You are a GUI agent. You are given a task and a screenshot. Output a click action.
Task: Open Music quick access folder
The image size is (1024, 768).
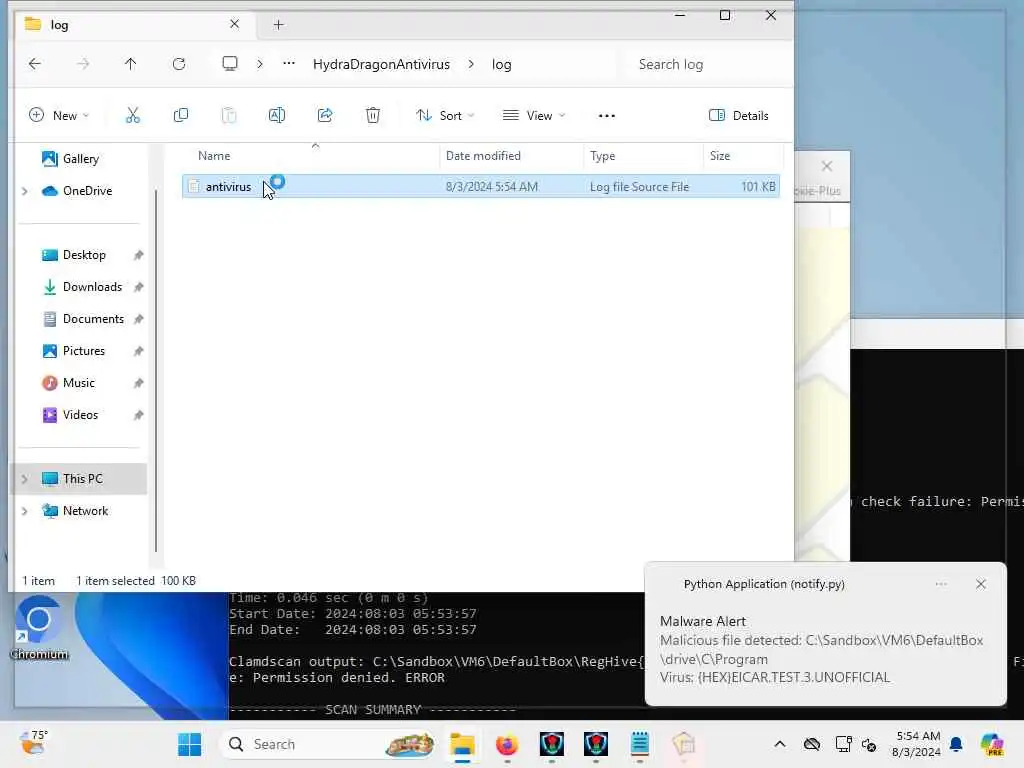[x=78, y=383]
